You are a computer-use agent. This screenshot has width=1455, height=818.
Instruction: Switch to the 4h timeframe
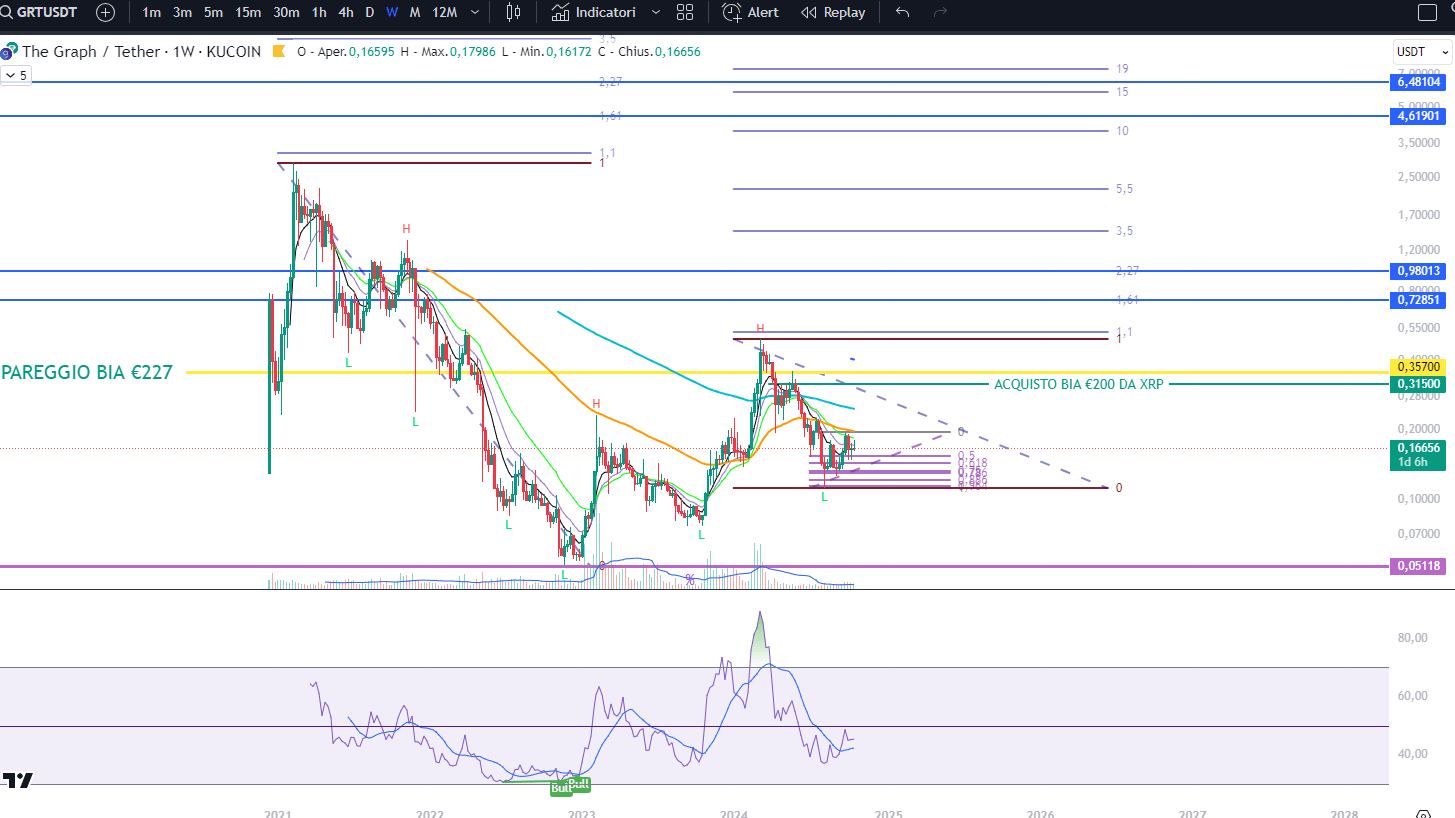[345, 12]
